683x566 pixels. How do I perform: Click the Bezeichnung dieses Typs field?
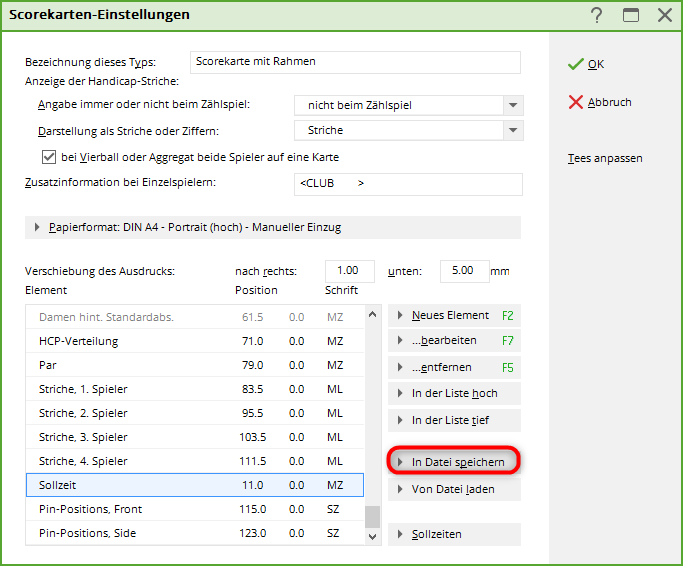[357, 62]
